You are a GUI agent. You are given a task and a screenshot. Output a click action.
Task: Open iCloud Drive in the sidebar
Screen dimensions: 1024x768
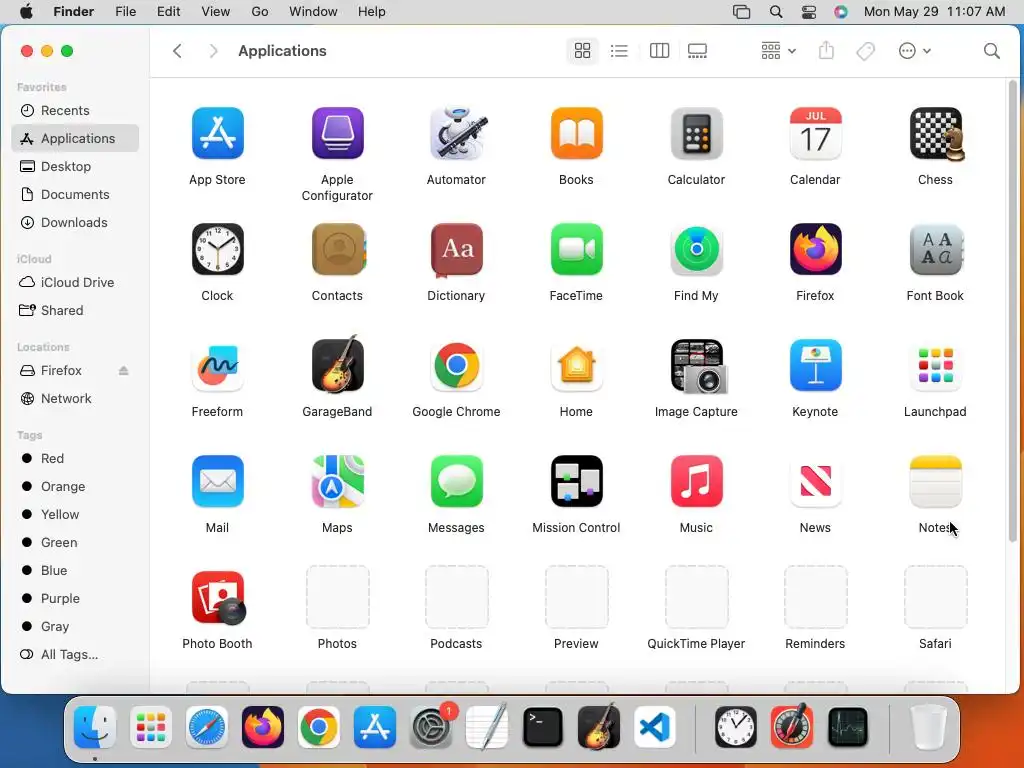pyautogui.click(x=75, y=282)
